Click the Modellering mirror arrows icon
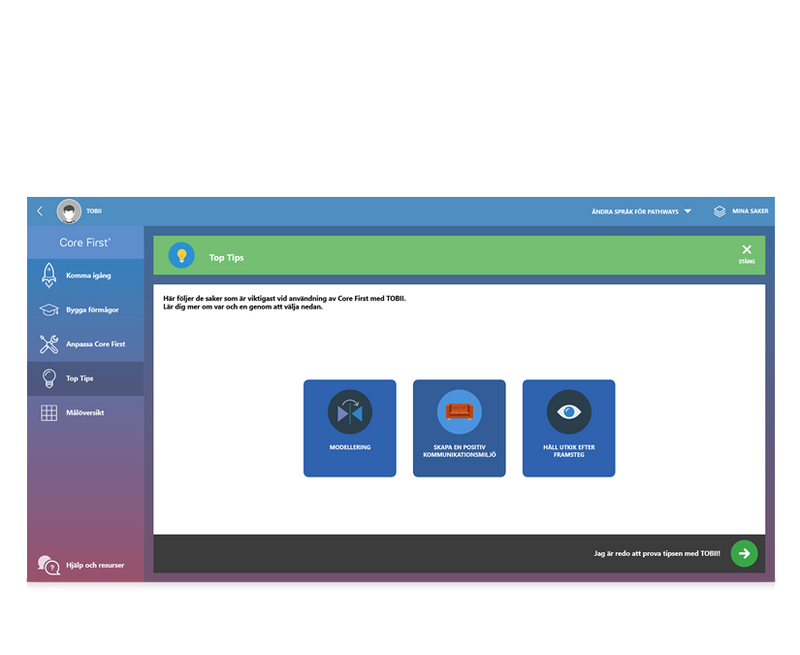The width and height of the screenshot is (800, 655). point(350,412)
